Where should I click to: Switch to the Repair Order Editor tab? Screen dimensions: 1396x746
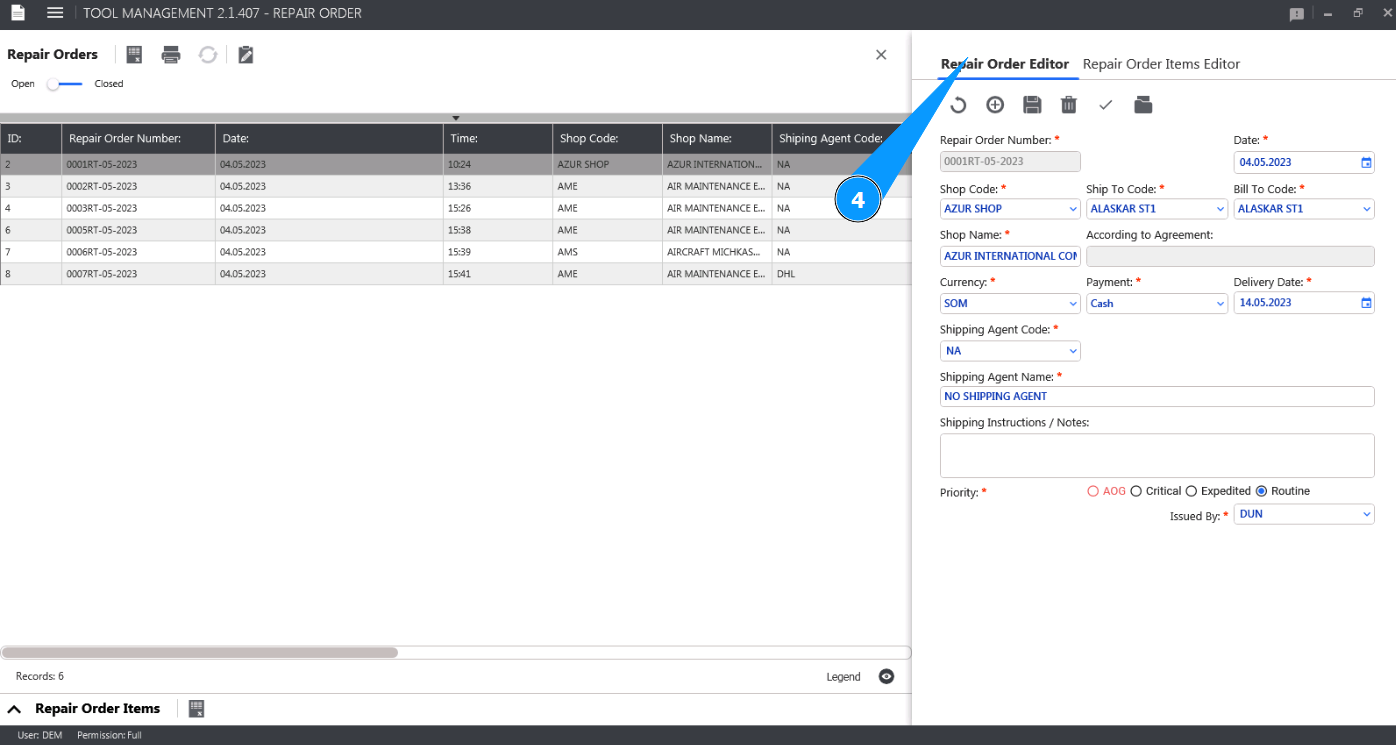pos(1005,64)
